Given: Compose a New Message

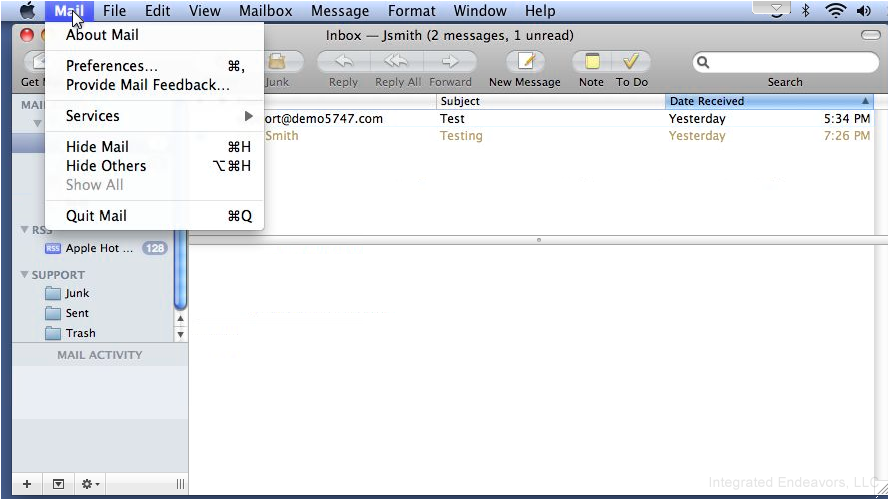Looking at the screenshot, I should point(526,61).
